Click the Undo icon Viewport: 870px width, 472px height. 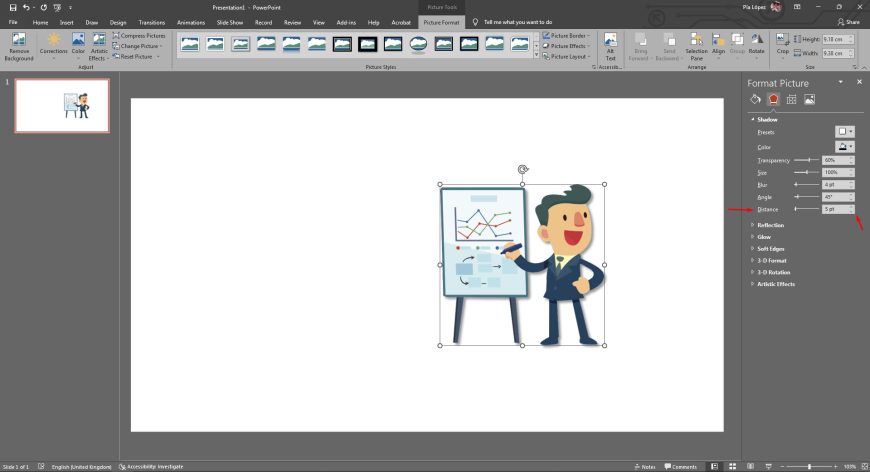(26, 7)
